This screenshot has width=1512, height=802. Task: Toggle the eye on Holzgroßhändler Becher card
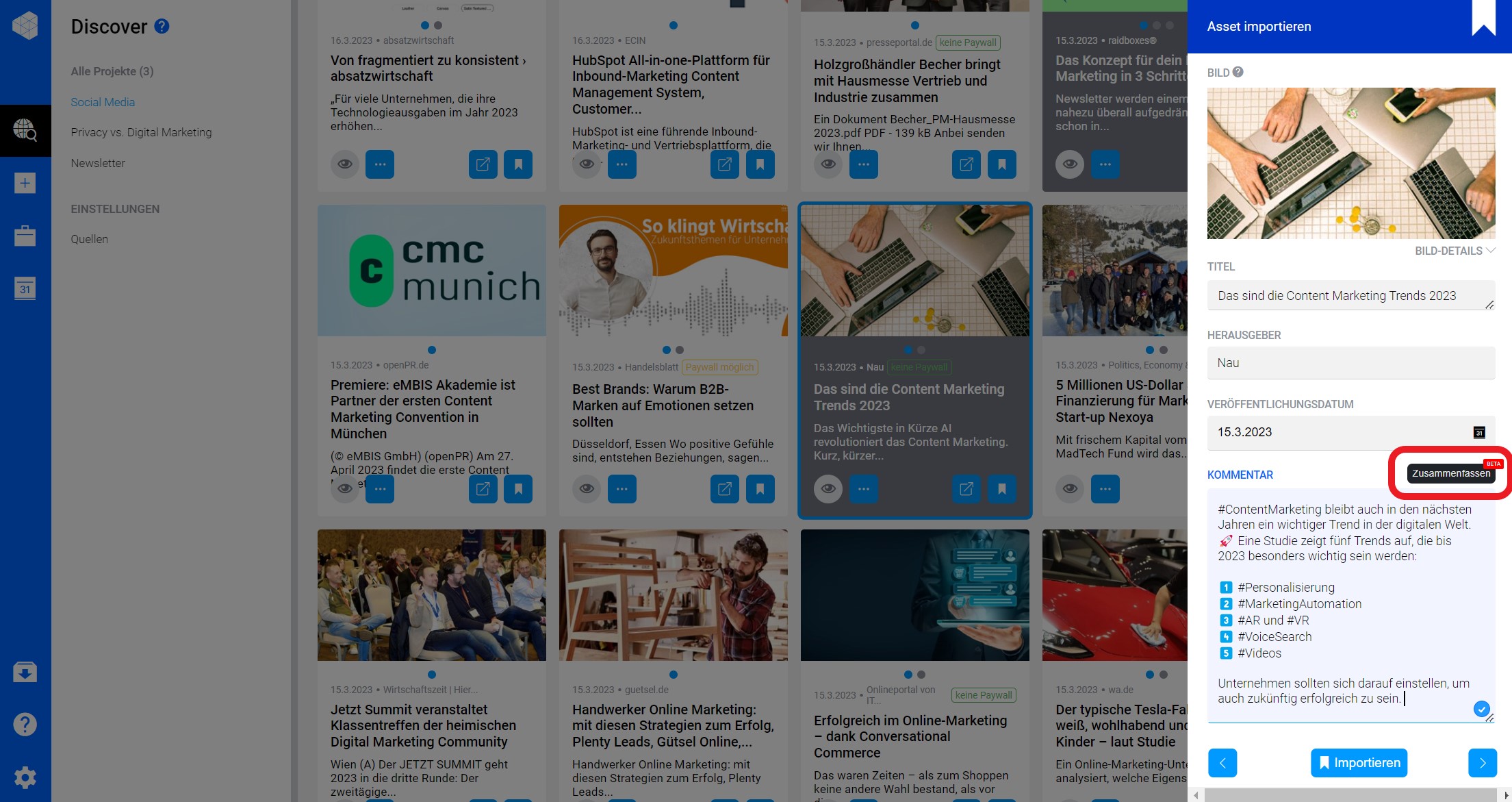(x=828, y=164)
